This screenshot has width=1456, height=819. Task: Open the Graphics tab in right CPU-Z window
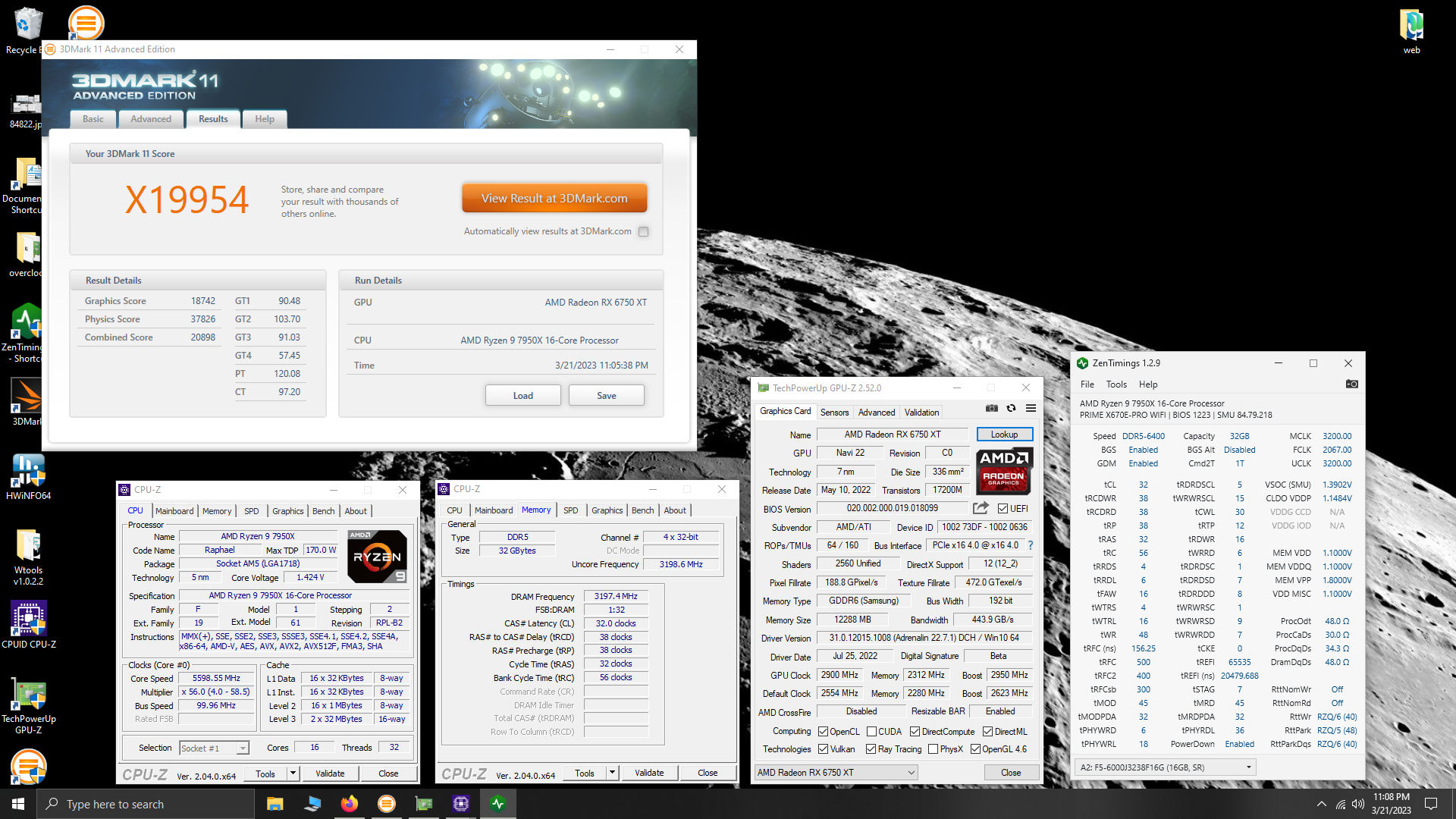(x=607, y=510)
